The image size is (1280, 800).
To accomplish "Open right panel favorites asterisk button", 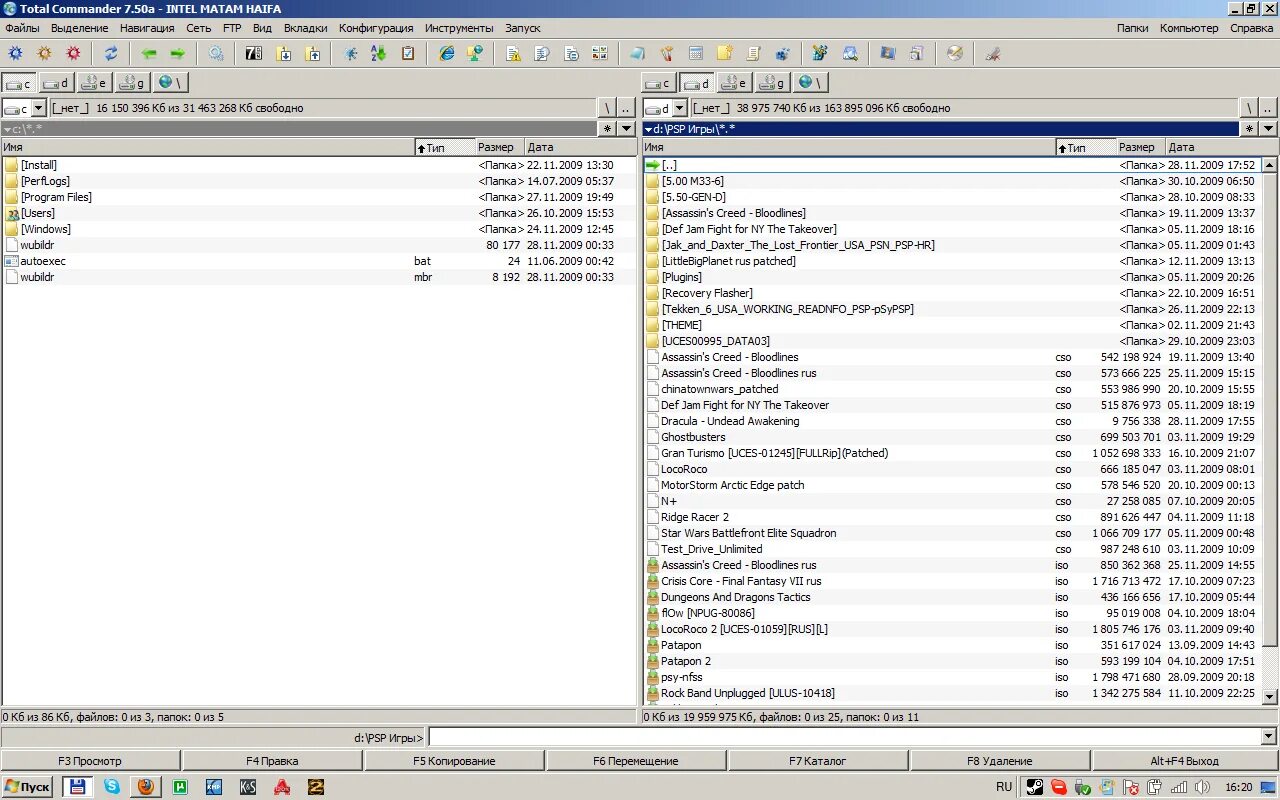I will click(x=1249, y=128).
